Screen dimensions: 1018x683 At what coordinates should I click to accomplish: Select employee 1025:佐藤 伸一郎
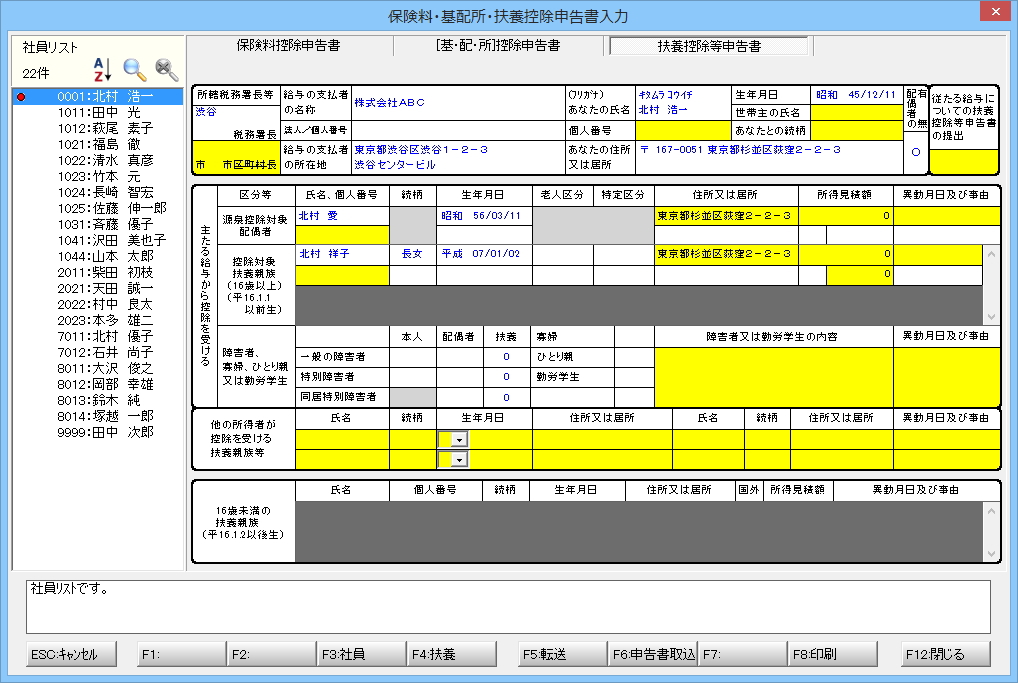coord(98,208)
